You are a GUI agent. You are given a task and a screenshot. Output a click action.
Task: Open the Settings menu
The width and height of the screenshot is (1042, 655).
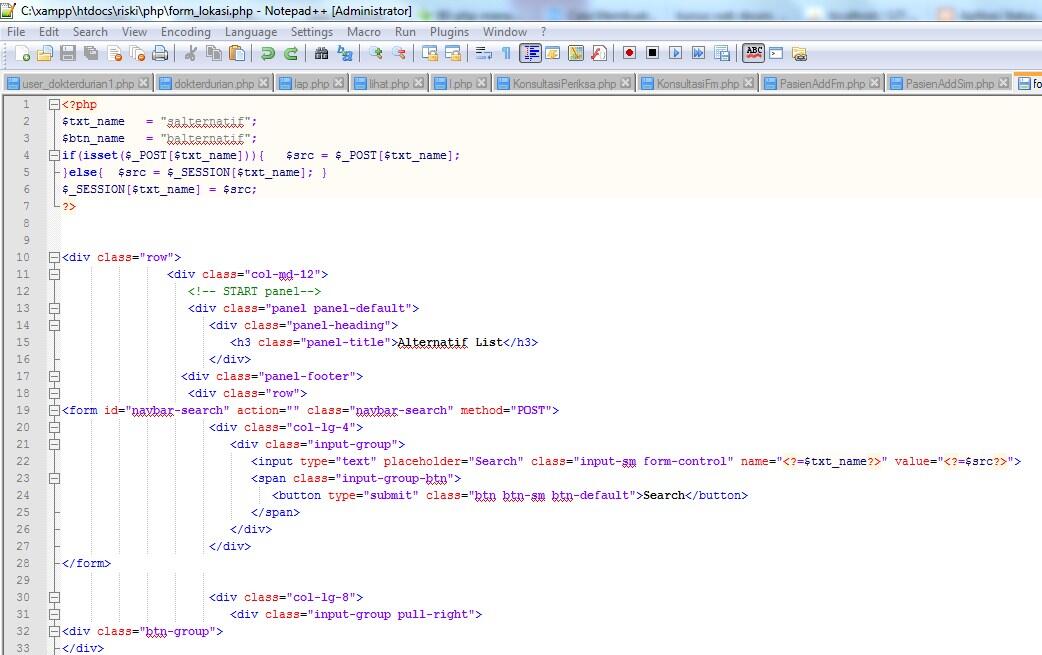tap(312, 32)
